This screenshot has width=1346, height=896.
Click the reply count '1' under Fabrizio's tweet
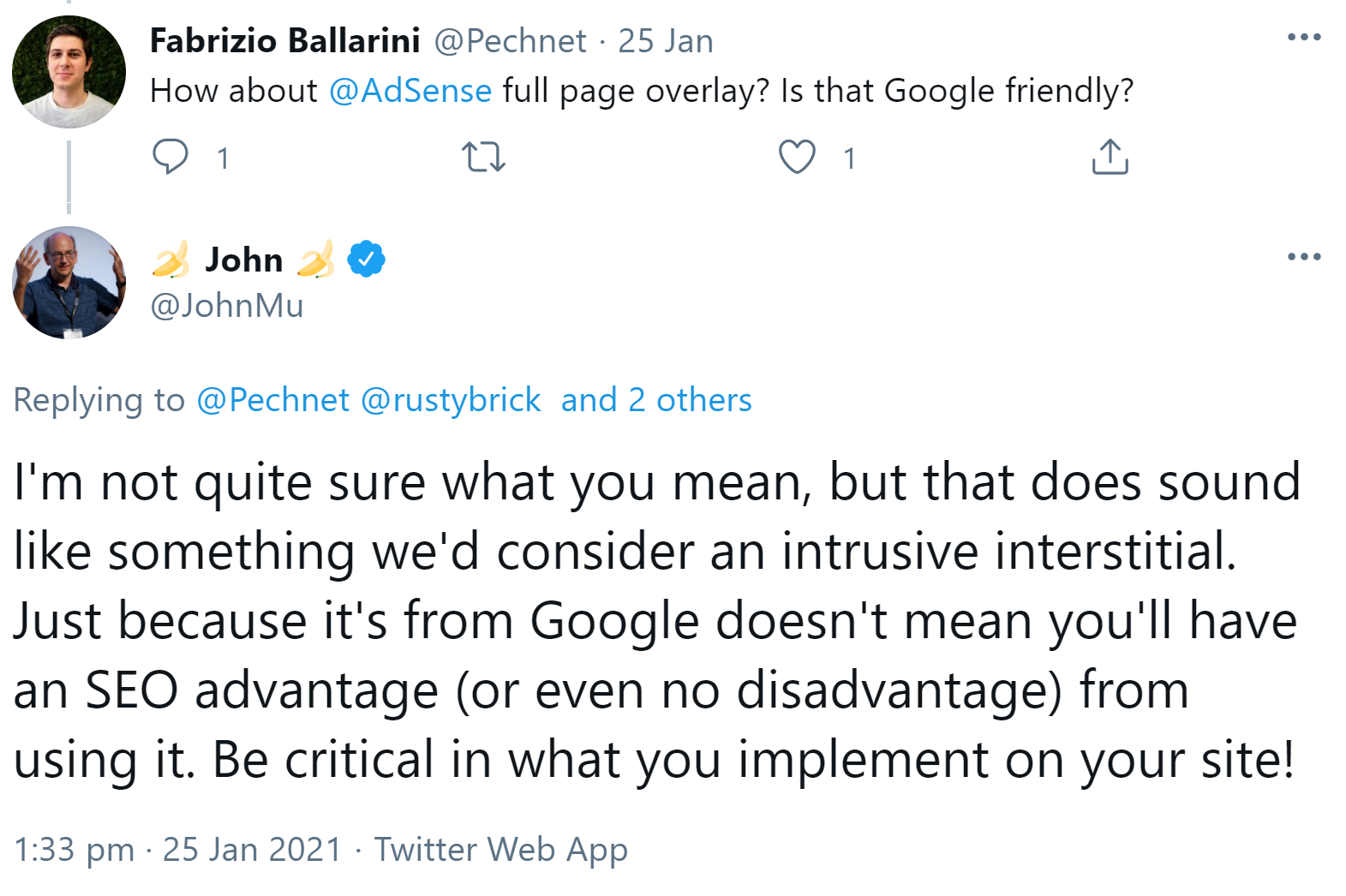222,158
